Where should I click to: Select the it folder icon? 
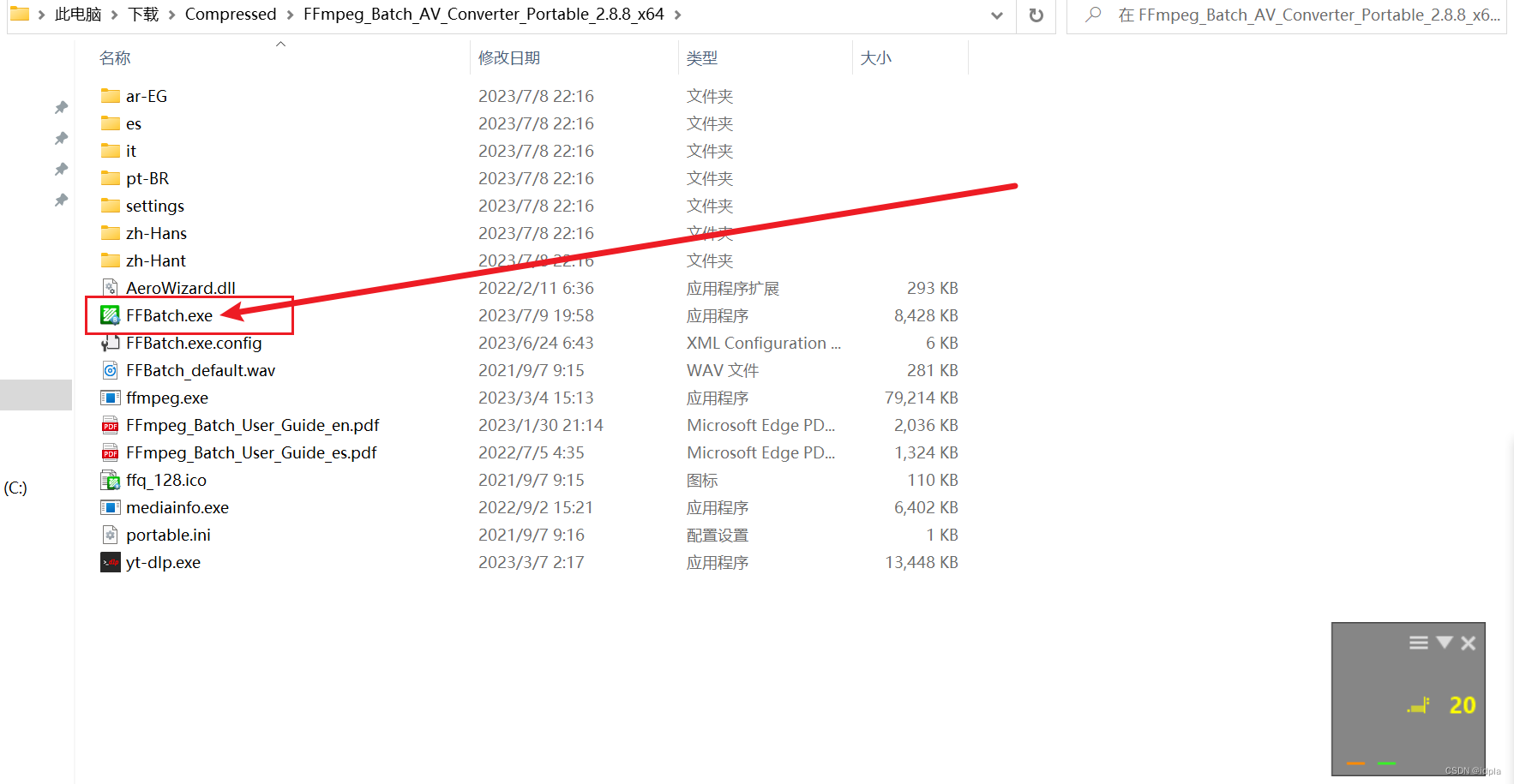pyautogui.click(x=110, y=151)
